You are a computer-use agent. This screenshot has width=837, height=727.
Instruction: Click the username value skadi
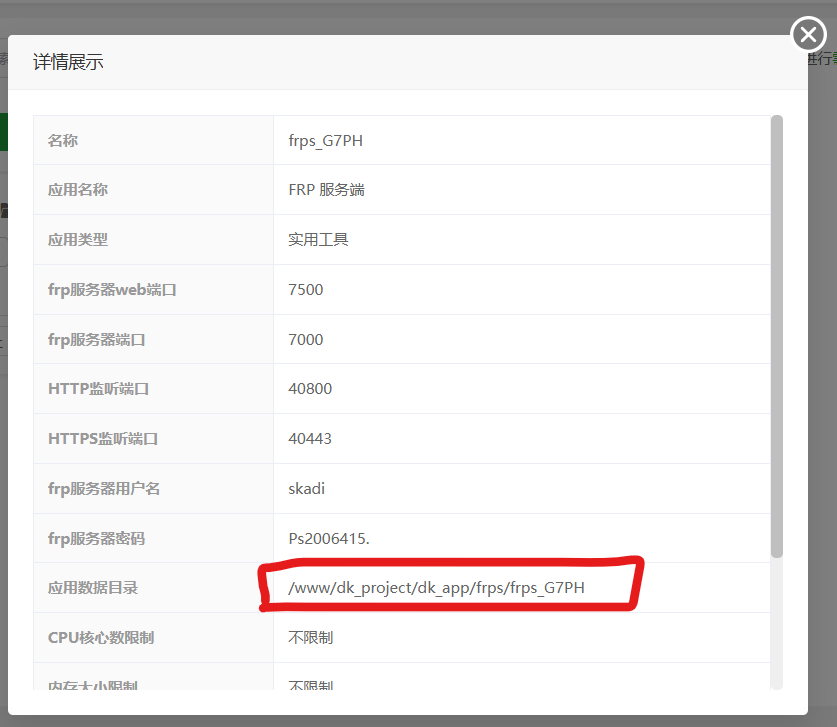click(x=306, y=488)
